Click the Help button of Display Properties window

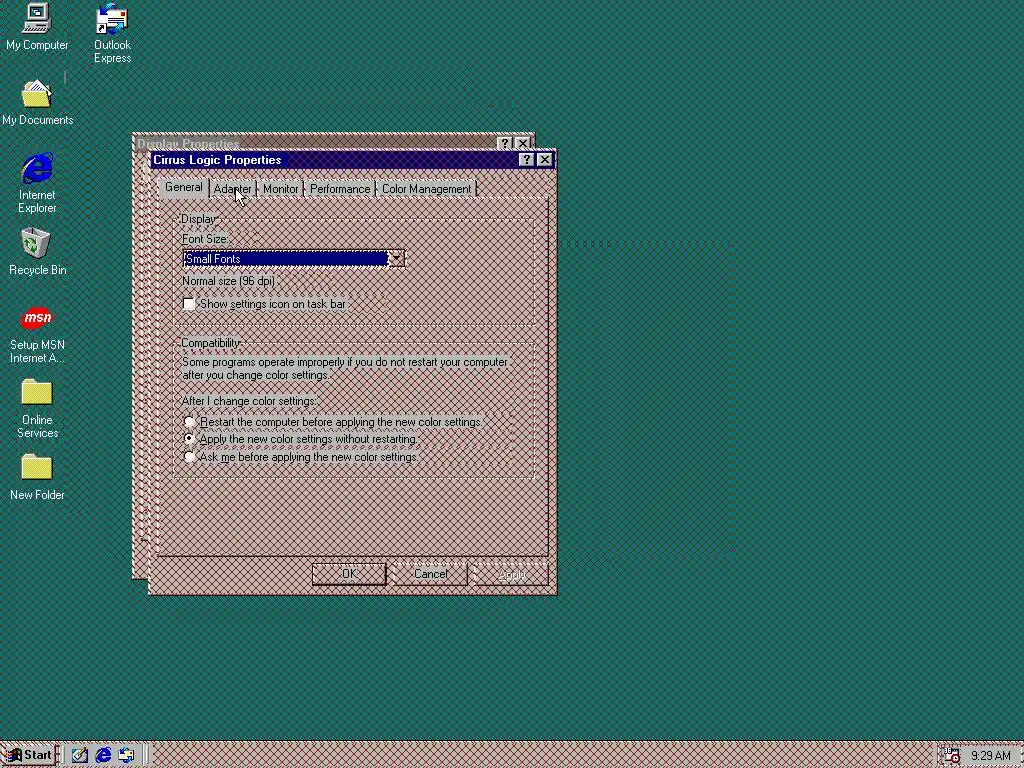point(504,143)
